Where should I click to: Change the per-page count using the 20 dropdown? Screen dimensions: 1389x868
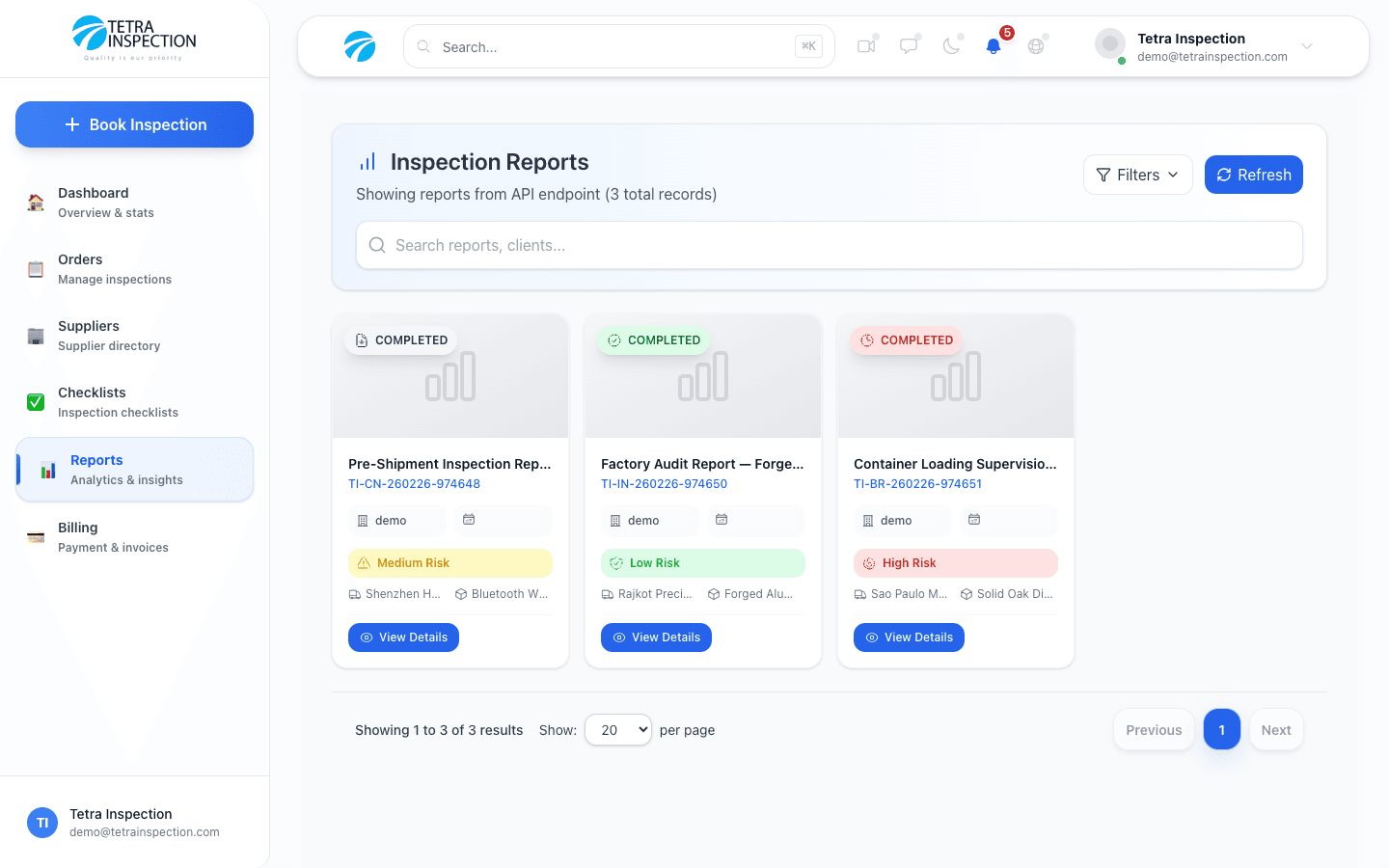pos(617,730)
